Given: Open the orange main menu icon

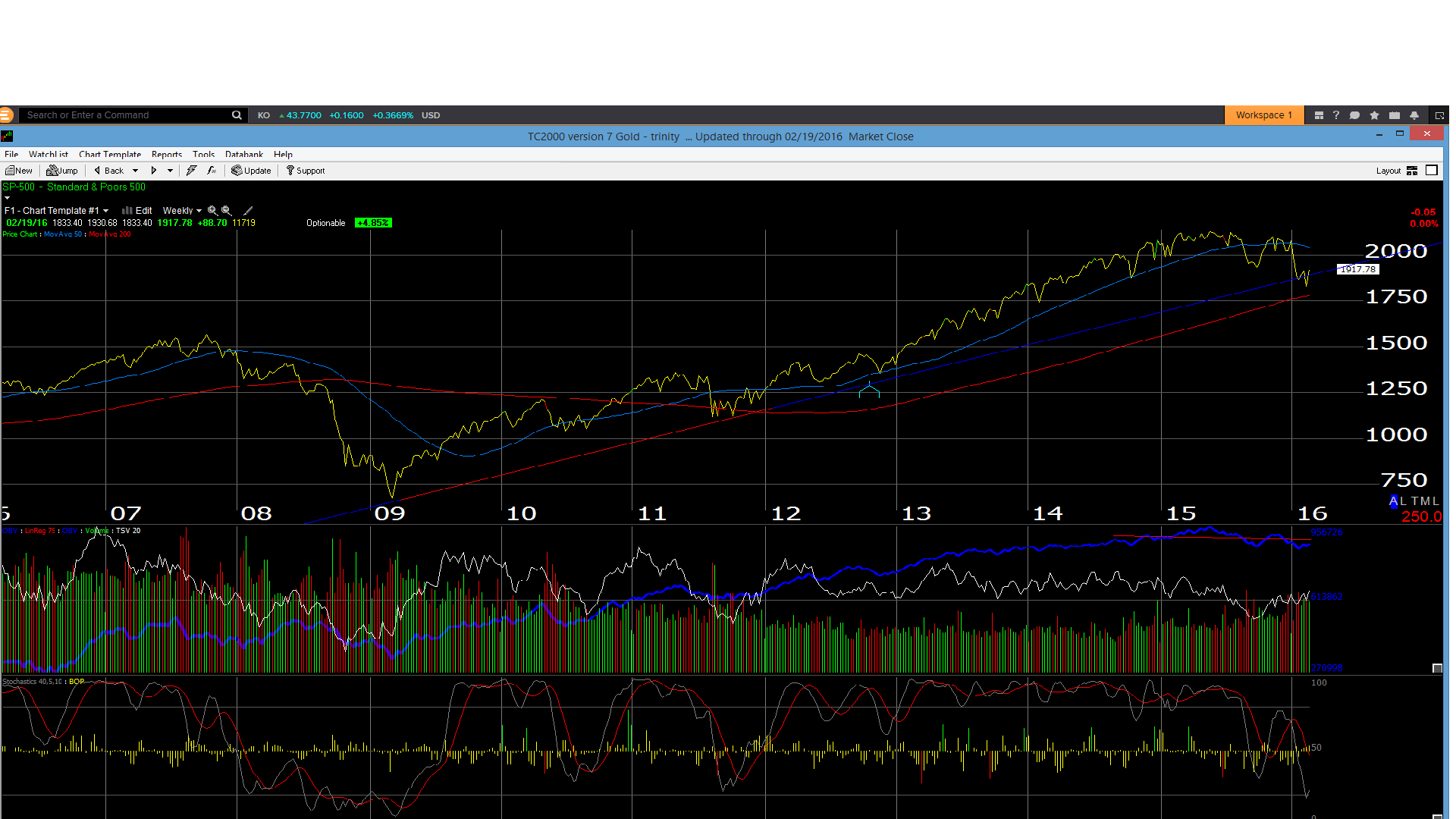Looking at the screenshot, I should 6,115.
